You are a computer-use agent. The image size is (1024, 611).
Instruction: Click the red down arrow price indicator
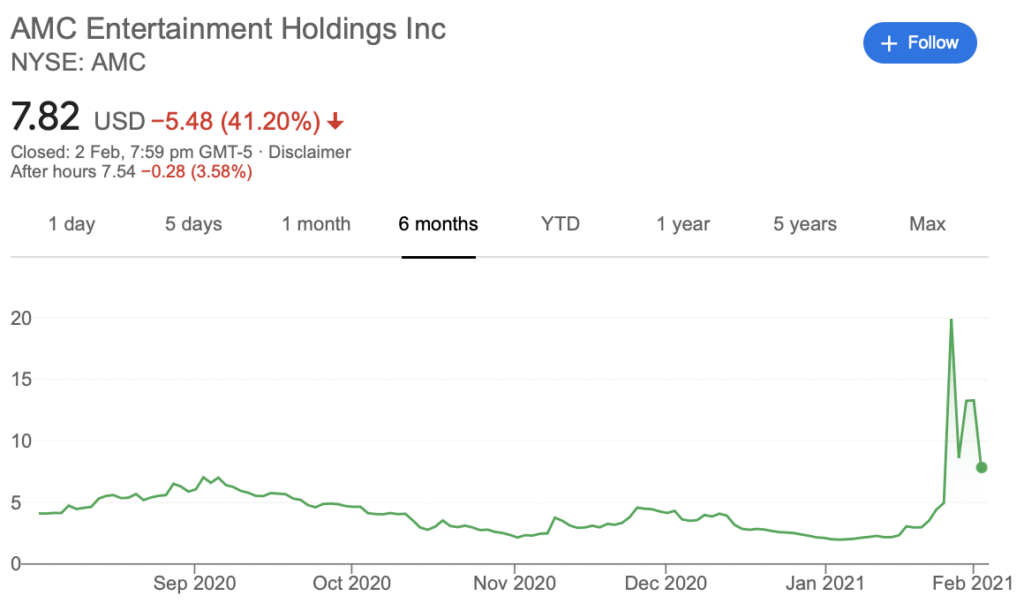[x=336, y=121]
